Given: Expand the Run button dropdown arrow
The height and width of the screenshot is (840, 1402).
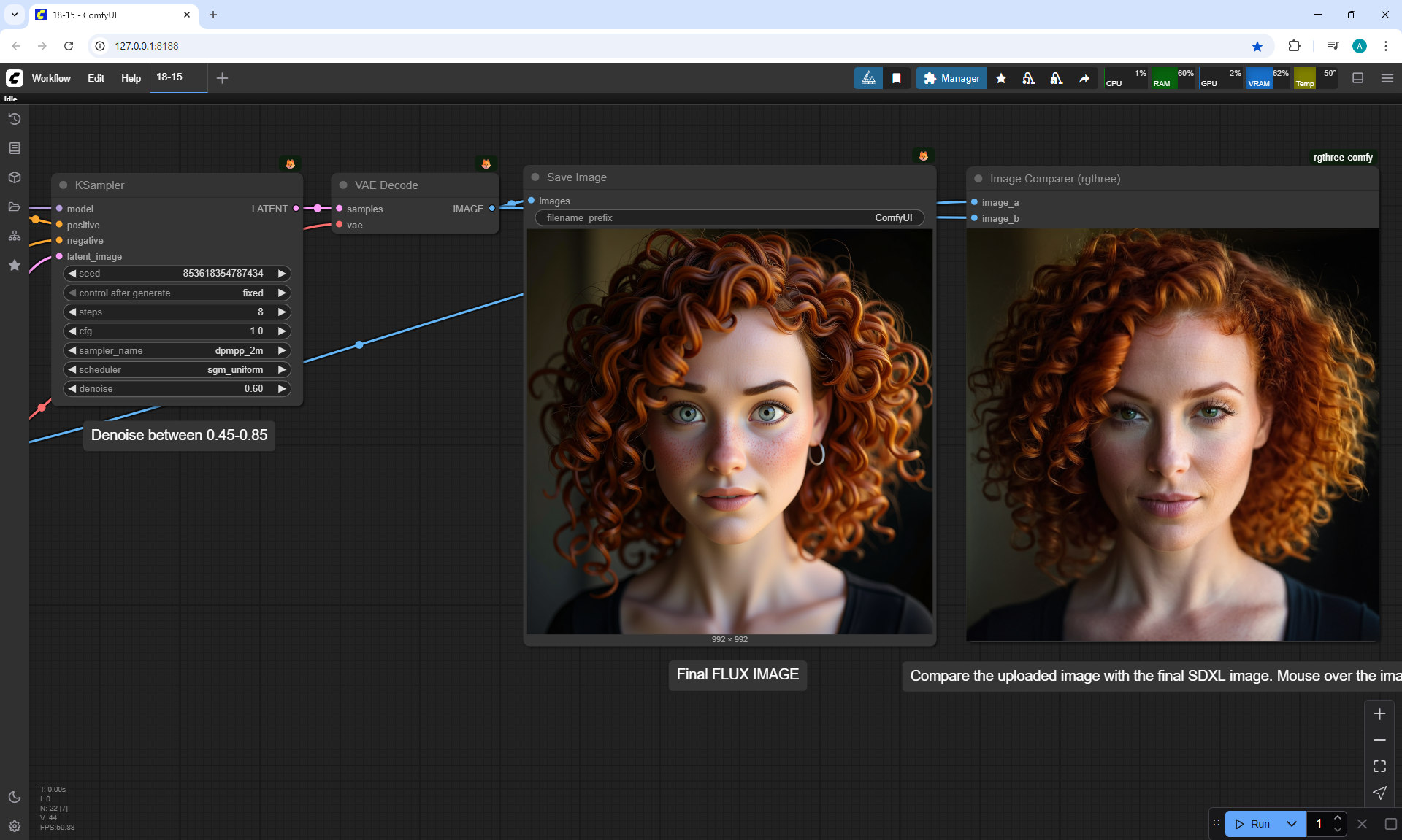Looking at the screenshot, I should point(1292,824).
